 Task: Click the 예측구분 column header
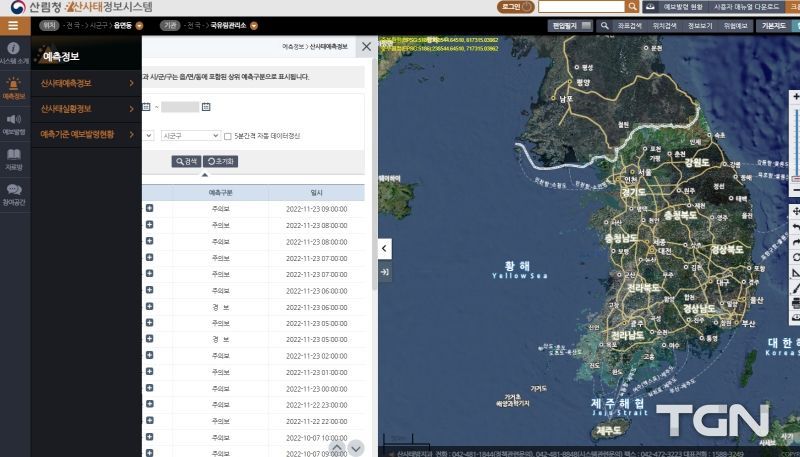coord(220,192)
